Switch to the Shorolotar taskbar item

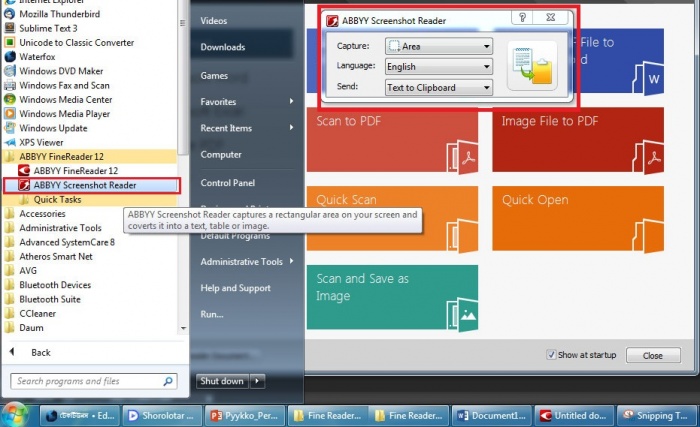pyautogui.click(x=162, y=415)
